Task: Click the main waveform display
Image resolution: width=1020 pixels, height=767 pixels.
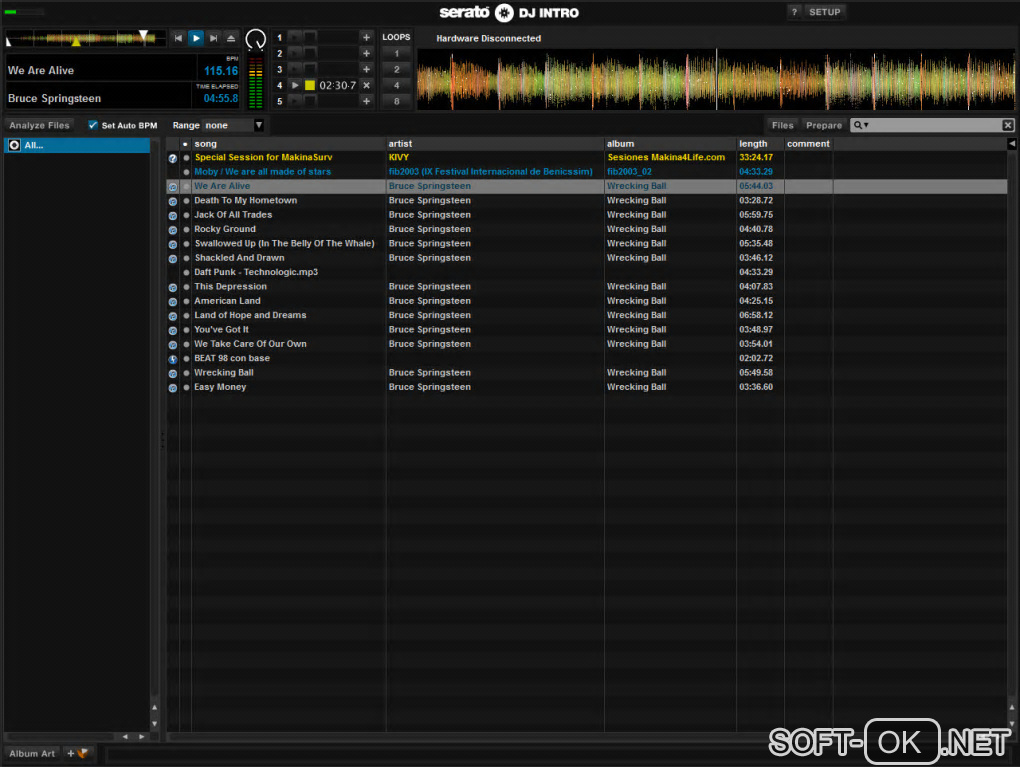Action: click(715, 79)
